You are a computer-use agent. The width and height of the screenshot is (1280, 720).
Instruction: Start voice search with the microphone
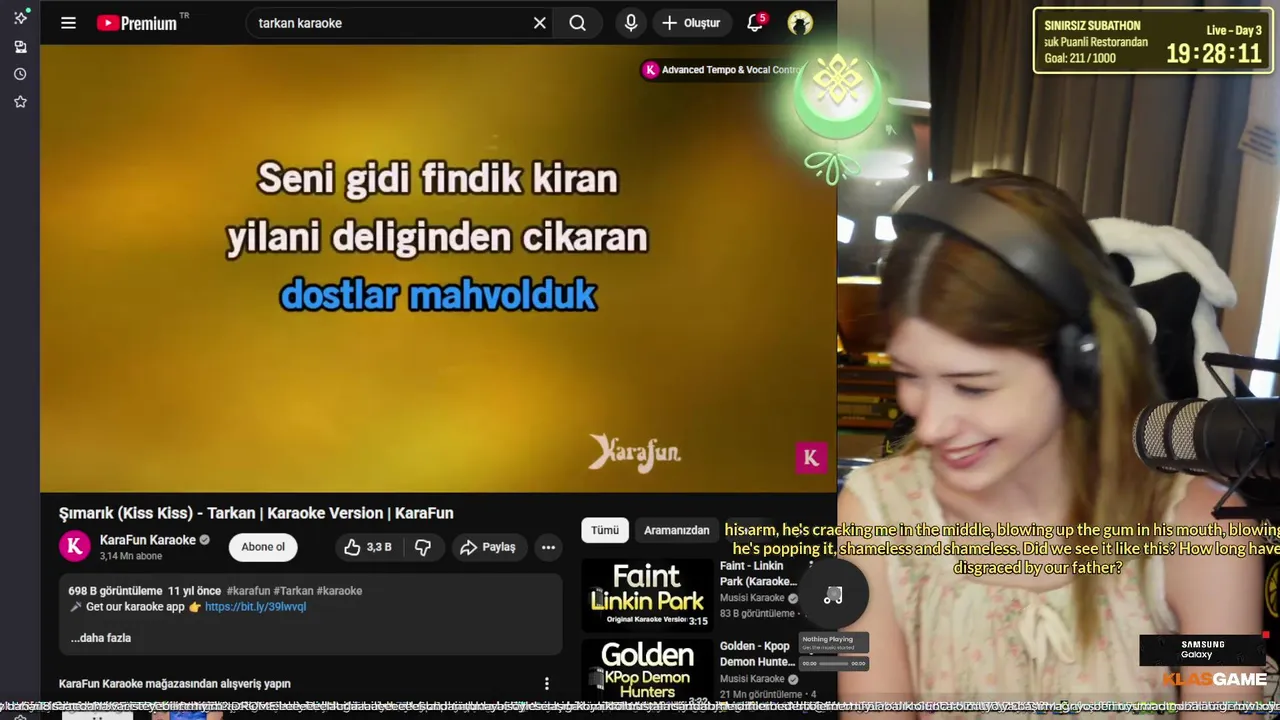(x=630, y=23)
